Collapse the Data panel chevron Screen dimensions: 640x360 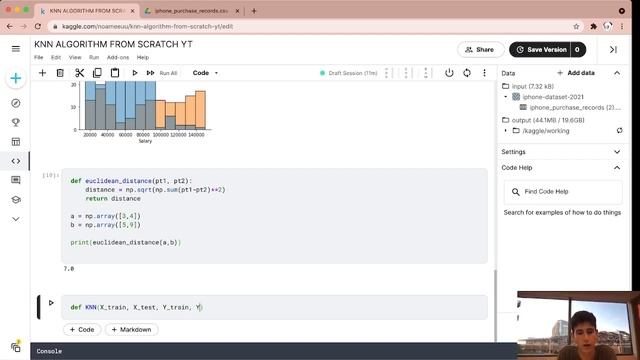(617, 73)
